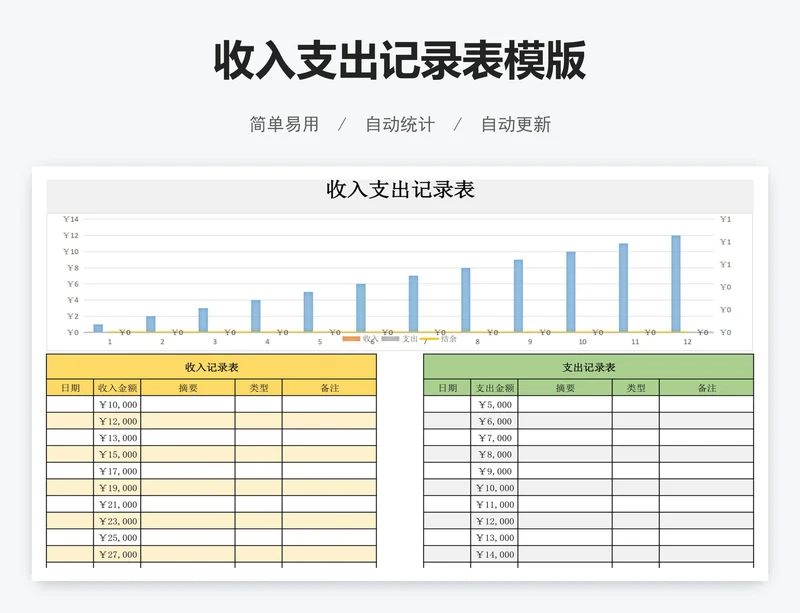Click income amount cell ¥25,000
Image resolution: width=800 pixels, height=613 pixels.
point(117,537)
